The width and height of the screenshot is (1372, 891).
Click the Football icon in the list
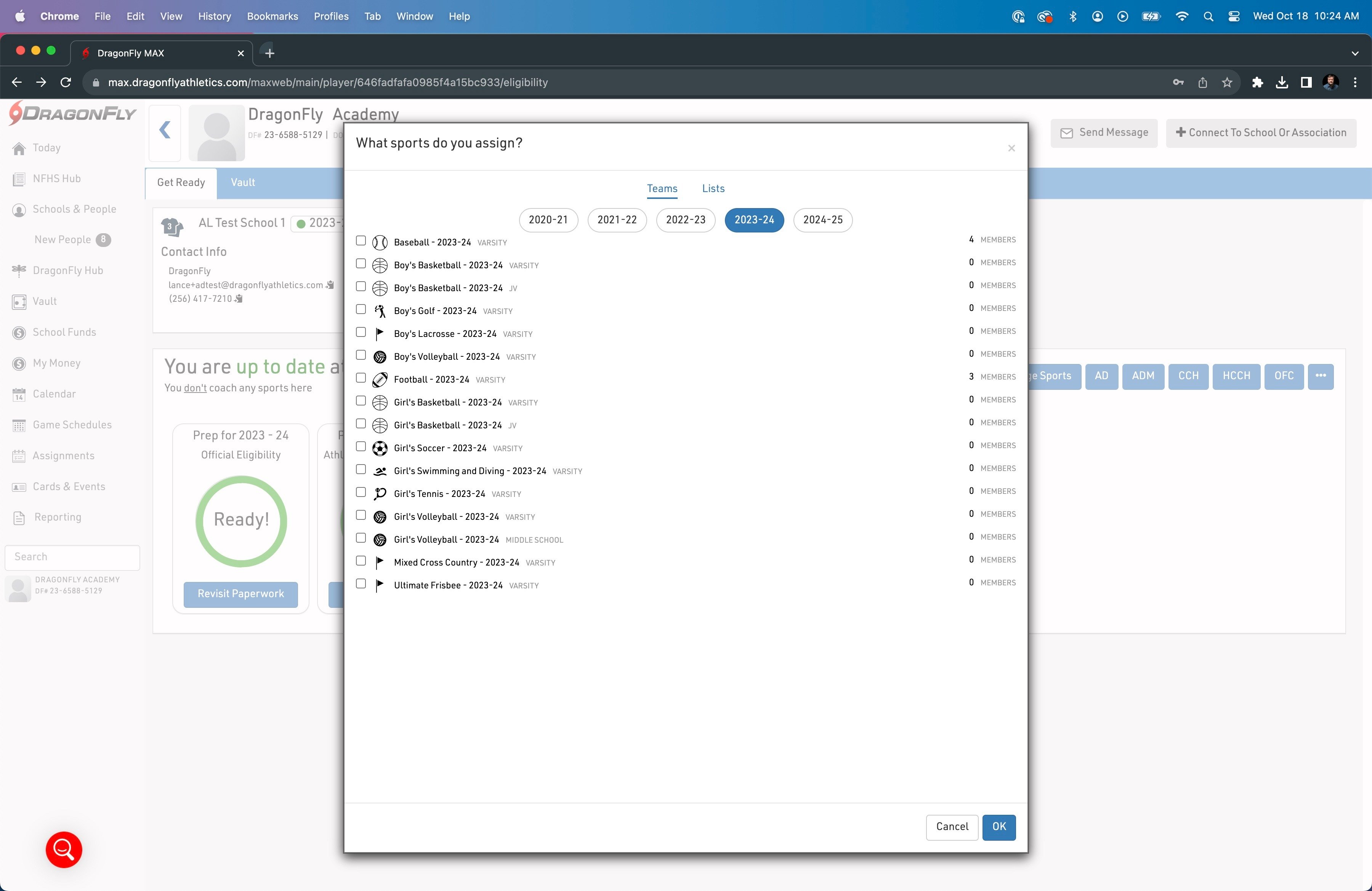380,380
